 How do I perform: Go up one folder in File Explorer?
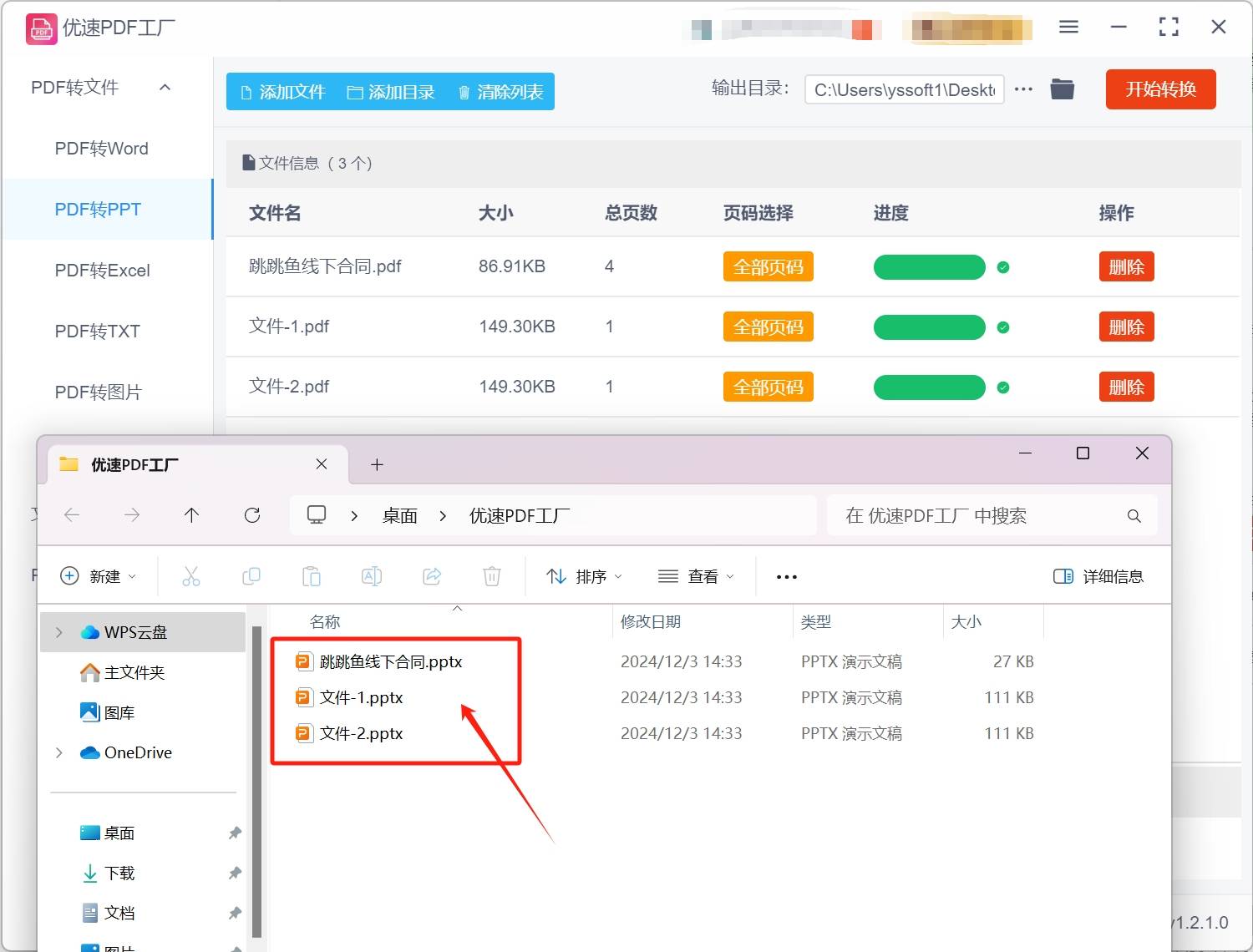[x=191, y=515]
